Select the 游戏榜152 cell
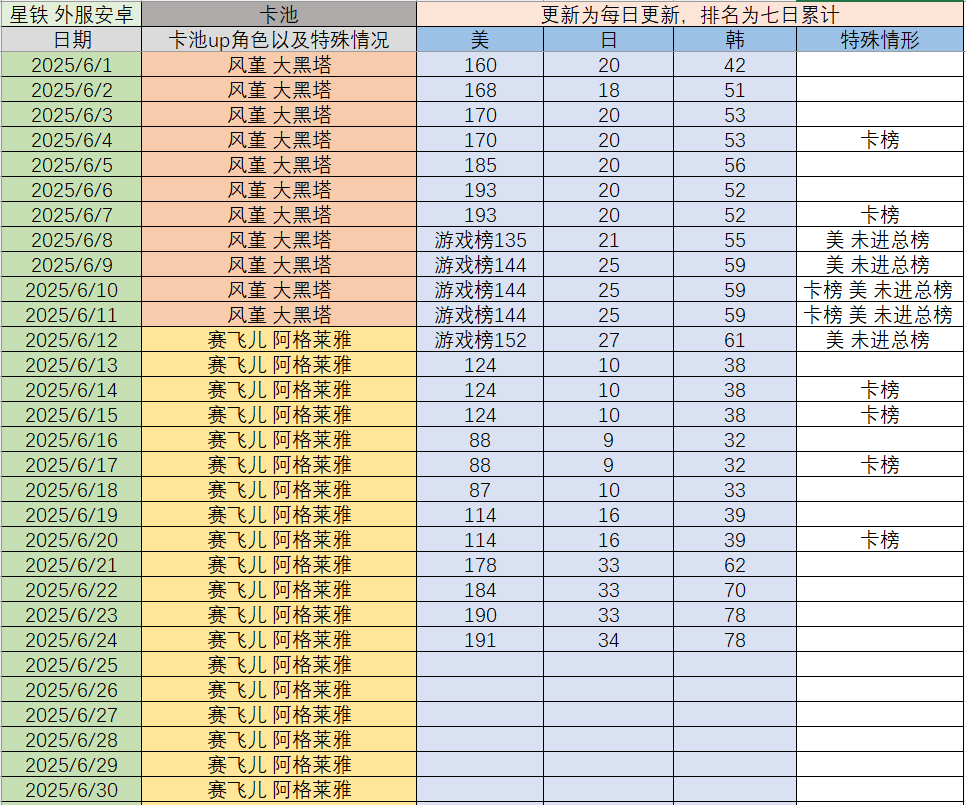The width and height of the screenshot is (966, 805). coord(480,340)
